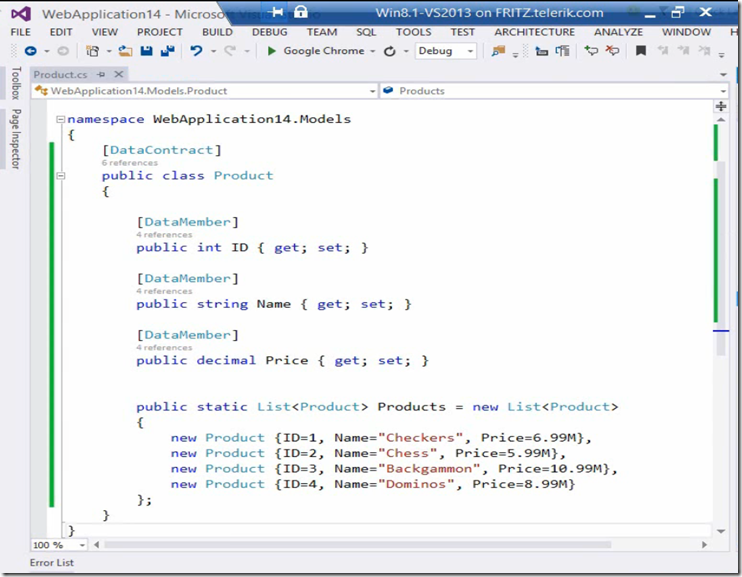This screenshot has height=577, width=742.
Task: Click the New Project toolbar icon
Action: [93, 51]
